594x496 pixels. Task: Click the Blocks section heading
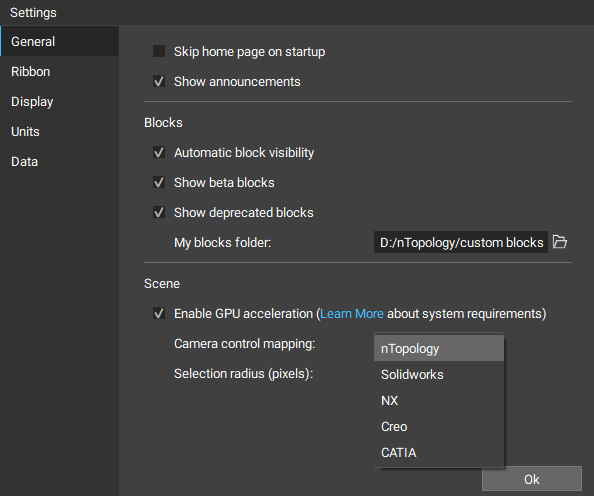click(x=163, y=123)
